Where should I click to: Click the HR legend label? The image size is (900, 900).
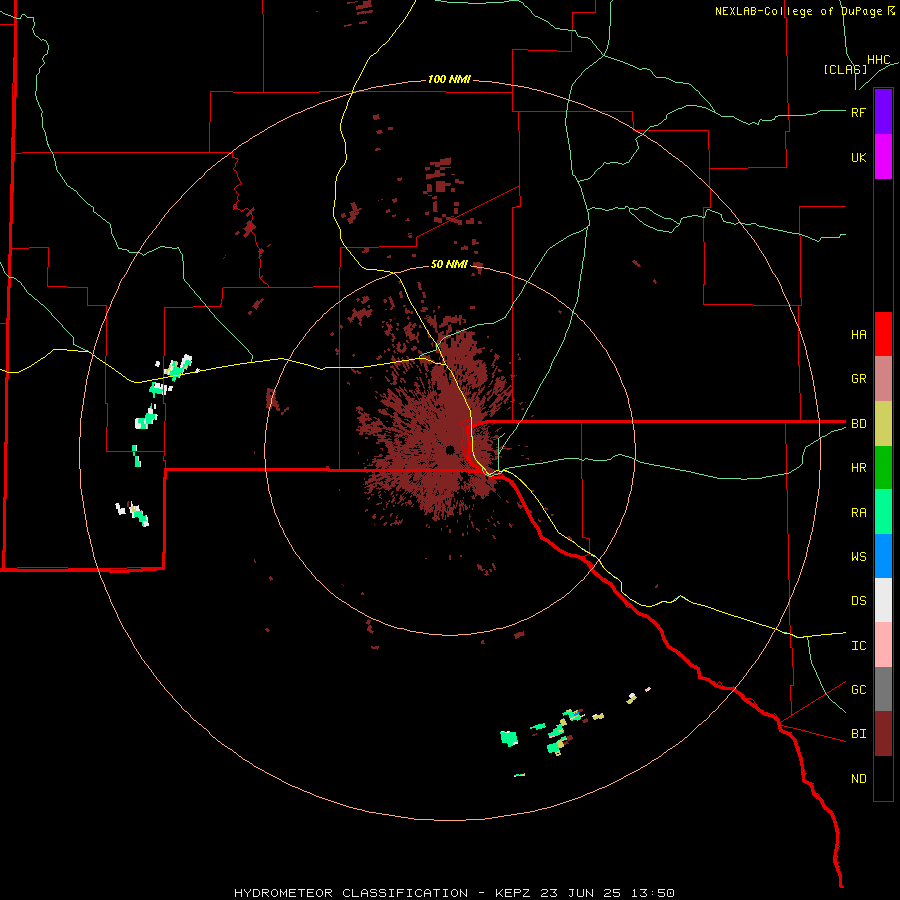858,468
